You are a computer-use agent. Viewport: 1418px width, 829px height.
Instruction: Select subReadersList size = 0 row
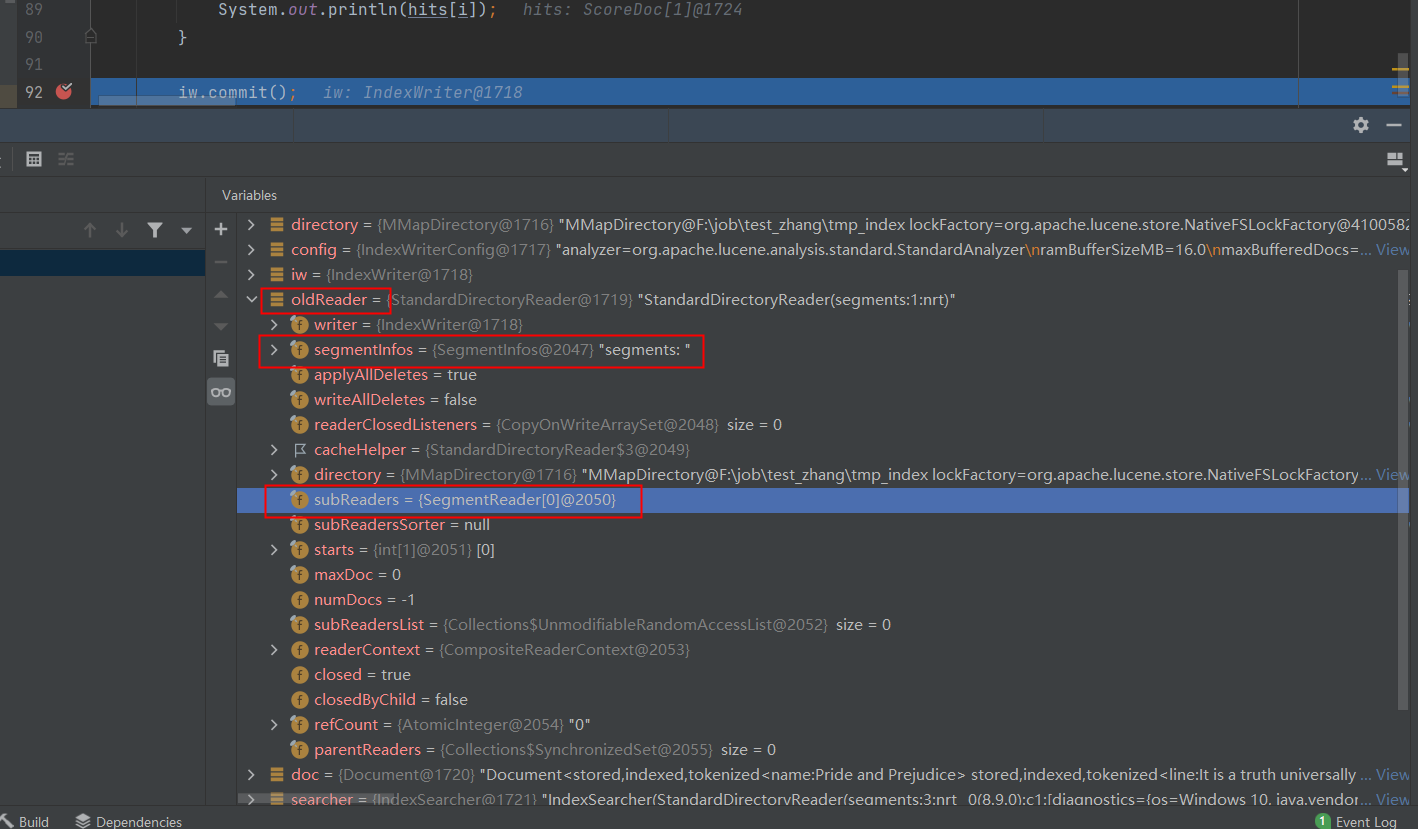[x=822, y=625]
